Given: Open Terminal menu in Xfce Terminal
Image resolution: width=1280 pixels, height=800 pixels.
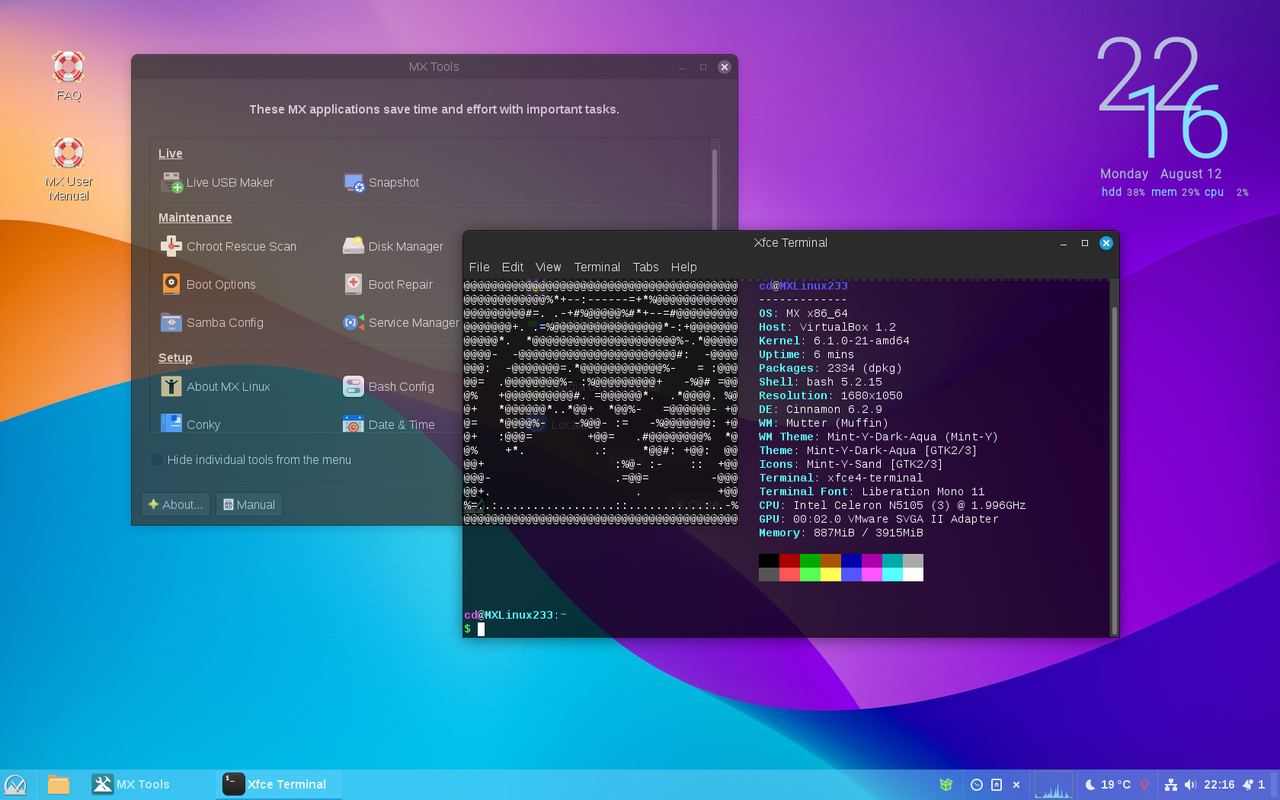Looking at the screenshot, I should pyautogui.click(x=597, y=267).
